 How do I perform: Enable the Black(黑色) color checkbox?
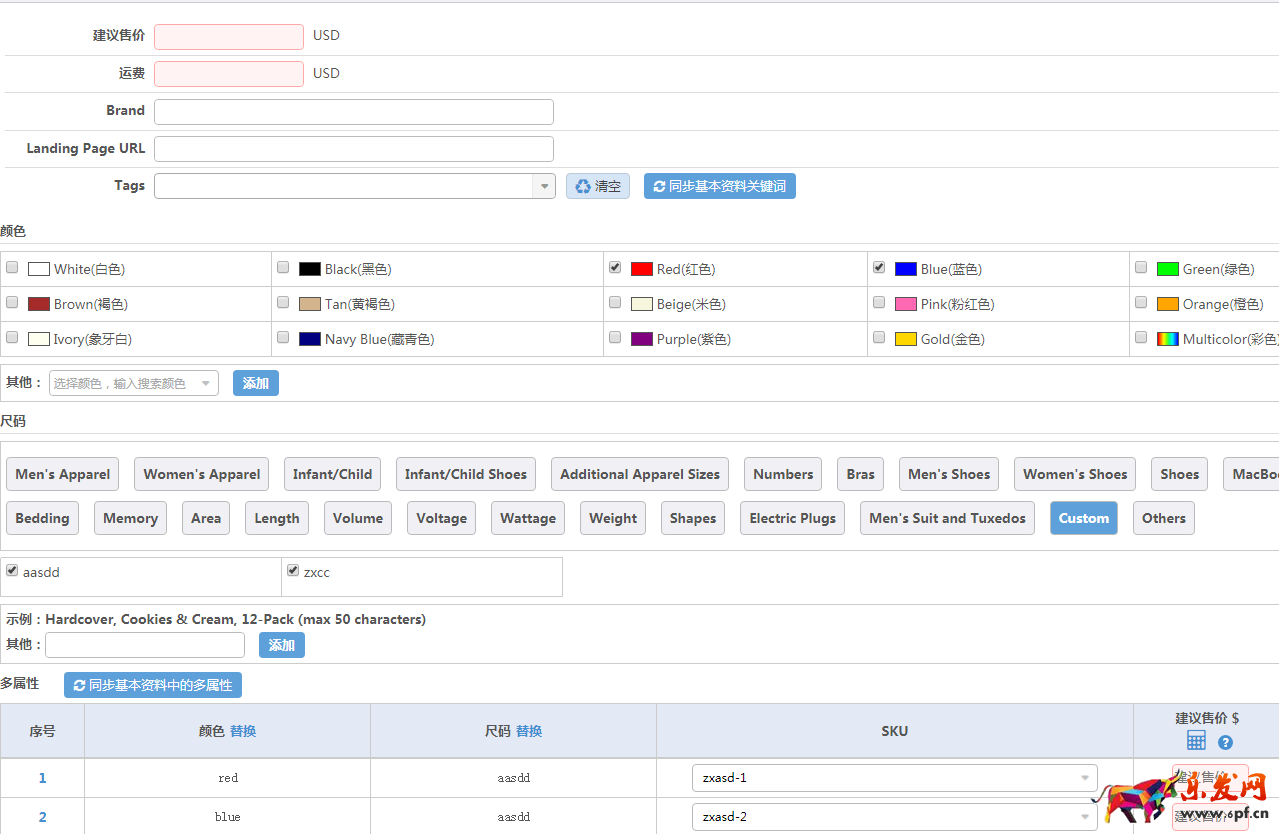coord(283,268)
